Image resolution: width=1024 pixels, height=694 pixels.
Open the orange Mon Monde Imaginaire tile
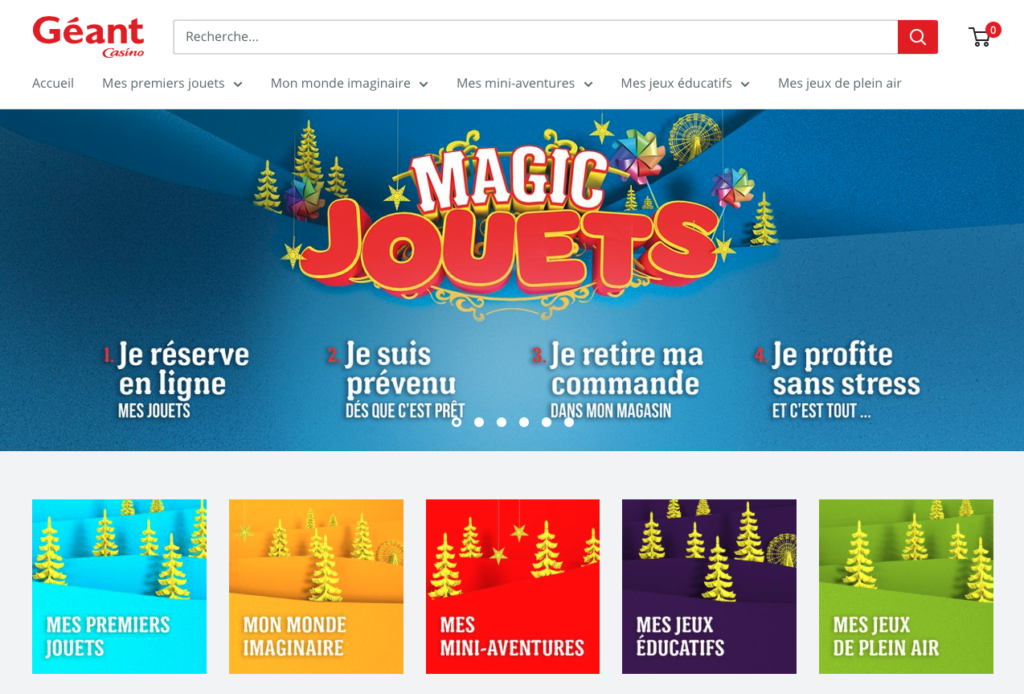[316, 586]
